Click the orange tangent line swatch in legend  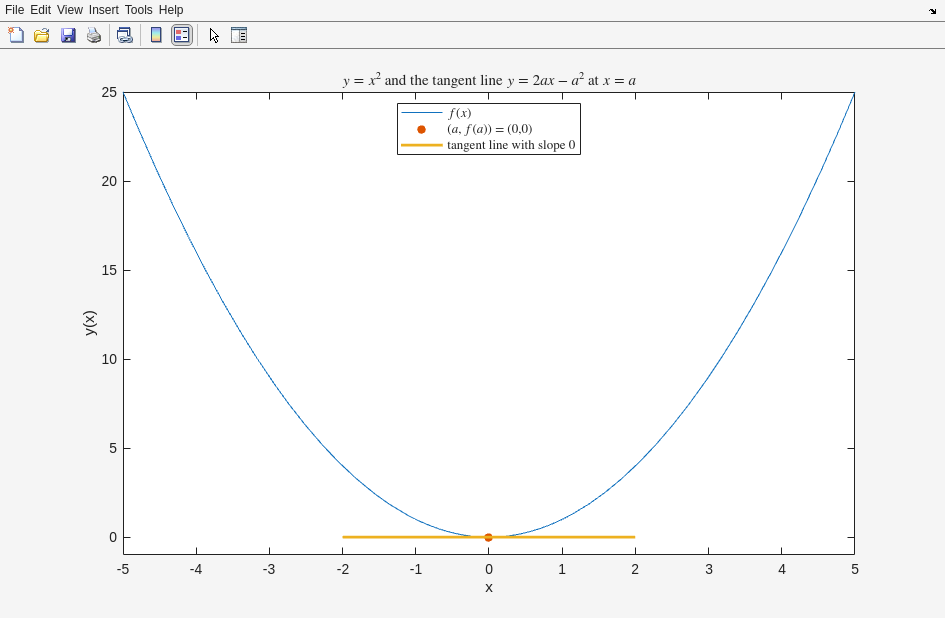421,145
